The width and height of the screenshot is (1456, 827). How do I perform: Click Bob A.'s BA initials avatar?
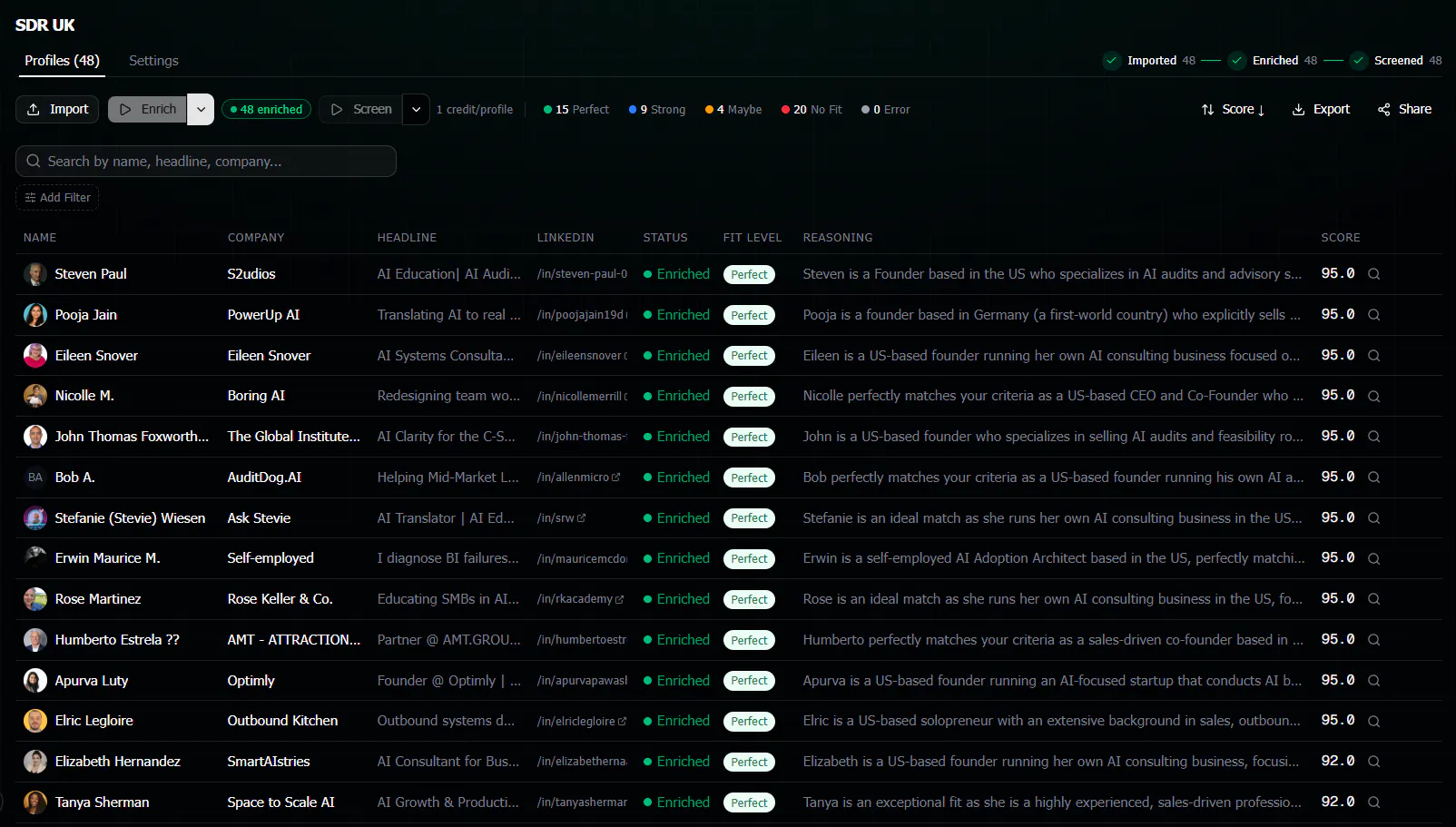[35, 477]
